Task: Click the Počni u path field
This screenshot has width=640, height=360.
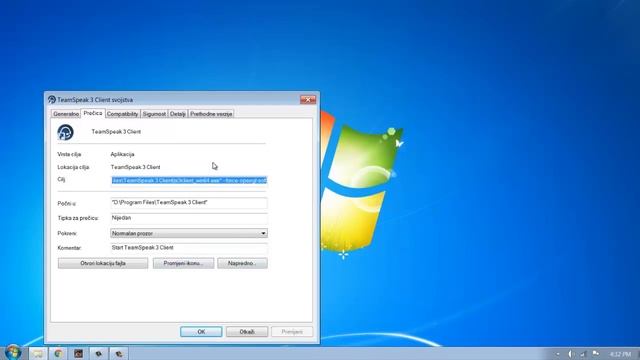Action: (189, 202)
